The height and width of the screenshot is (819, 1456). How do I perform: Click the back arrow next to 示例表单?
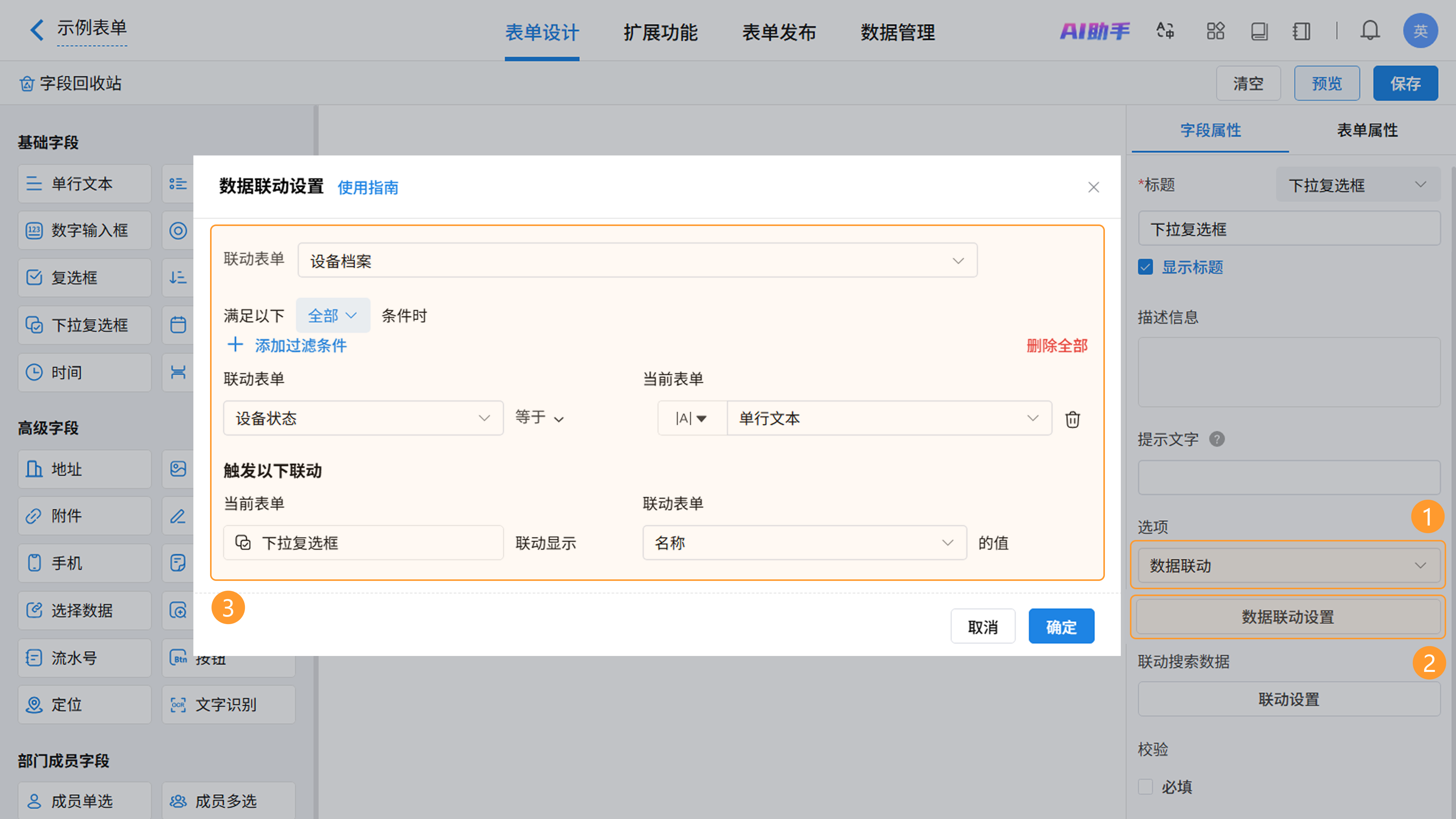click(37, 30)
